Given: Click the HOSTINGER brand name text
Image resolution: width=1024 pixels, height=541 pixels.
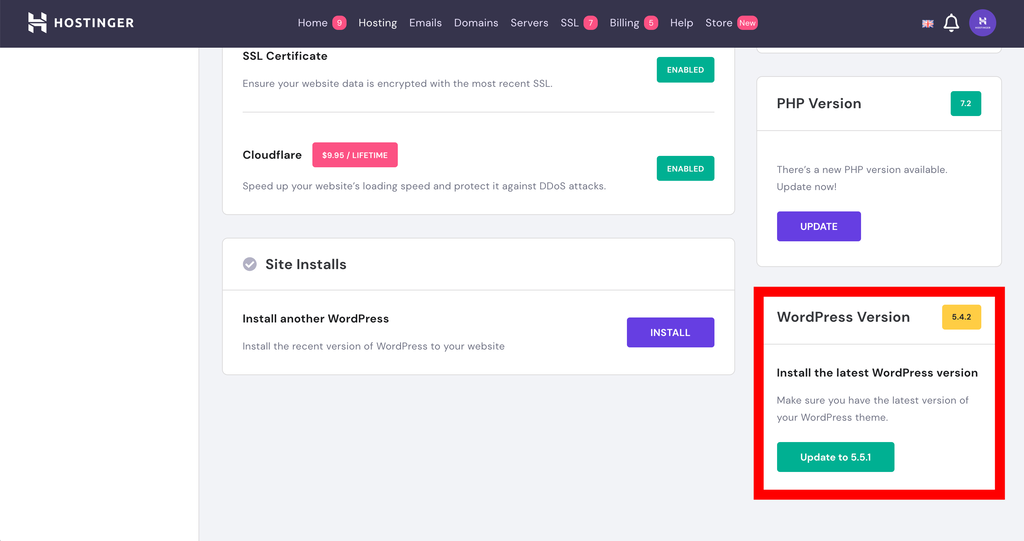Looking at the screenshot, I should click(94, 23).
